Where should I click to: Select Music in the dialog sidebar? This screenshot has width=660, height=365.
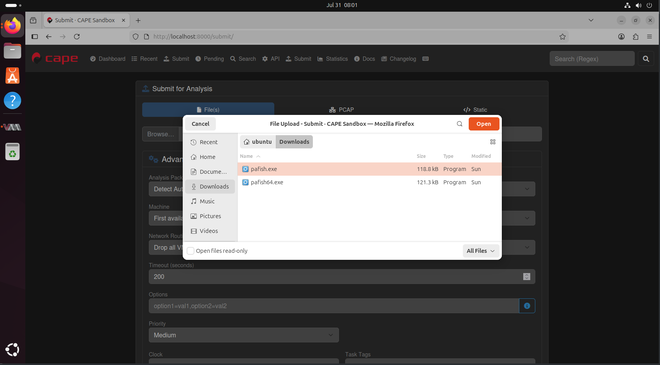click(x=210, y=201)
